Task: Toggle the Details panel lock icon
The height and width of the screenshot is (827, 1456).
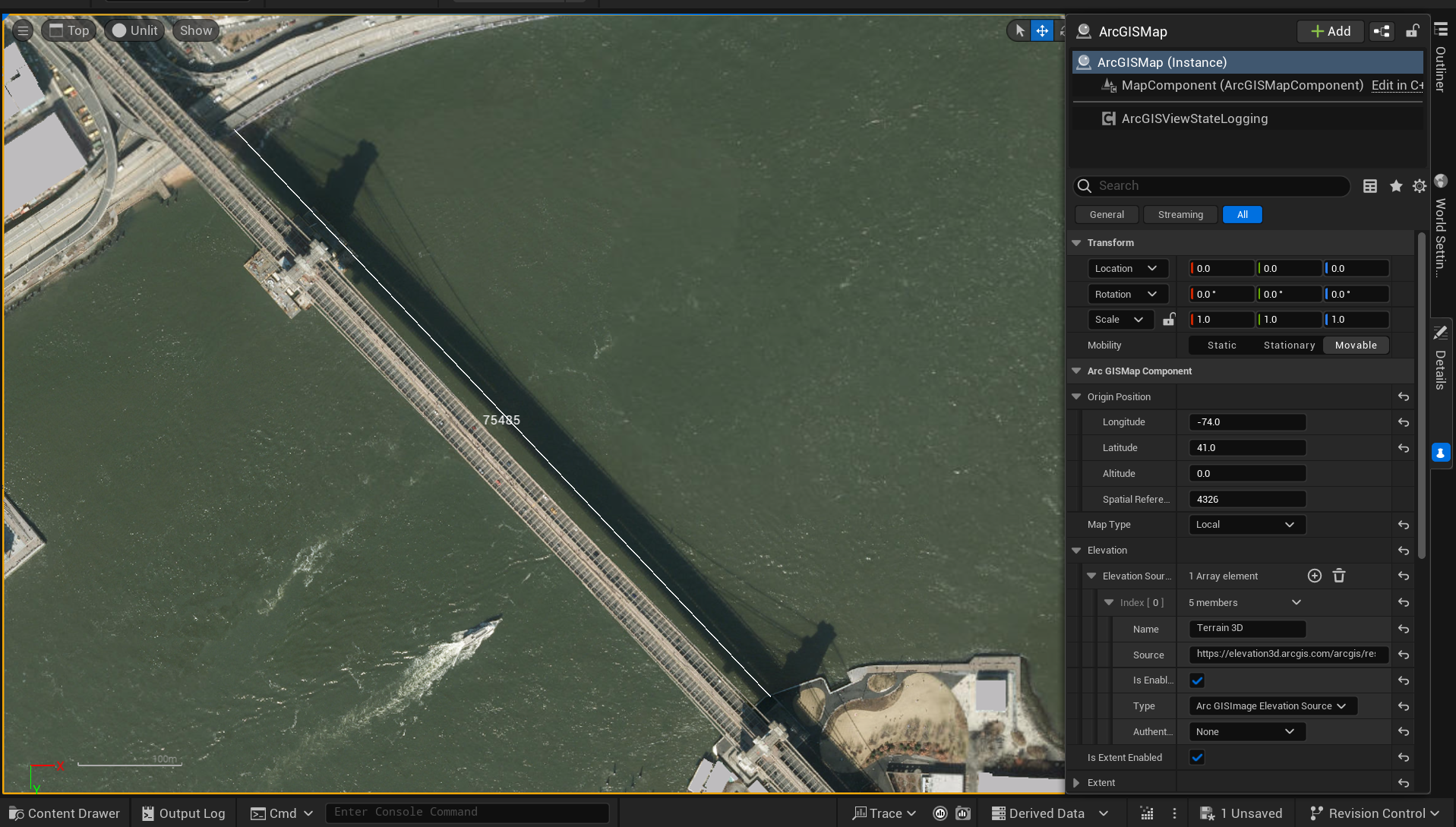Action: (1412, 31)
